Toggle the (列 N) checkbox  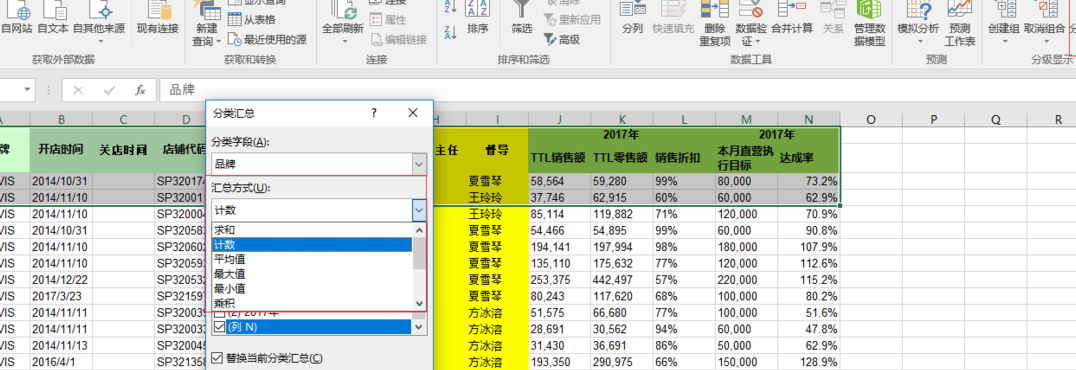219,327
